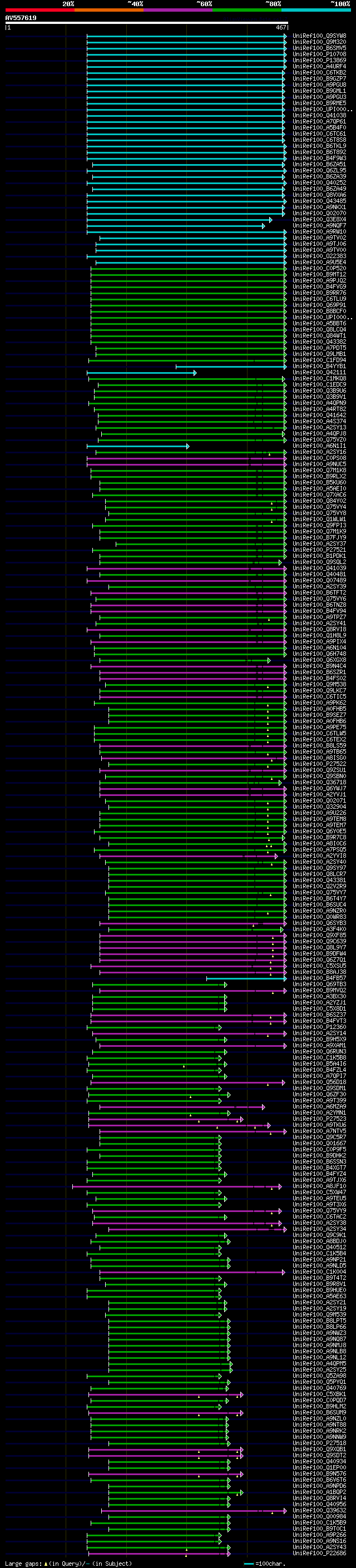Select the UniRef100_A9RW10 label
Image resolution: width=356 pixels, height=1568 pixels.
[x=319, y=232]
